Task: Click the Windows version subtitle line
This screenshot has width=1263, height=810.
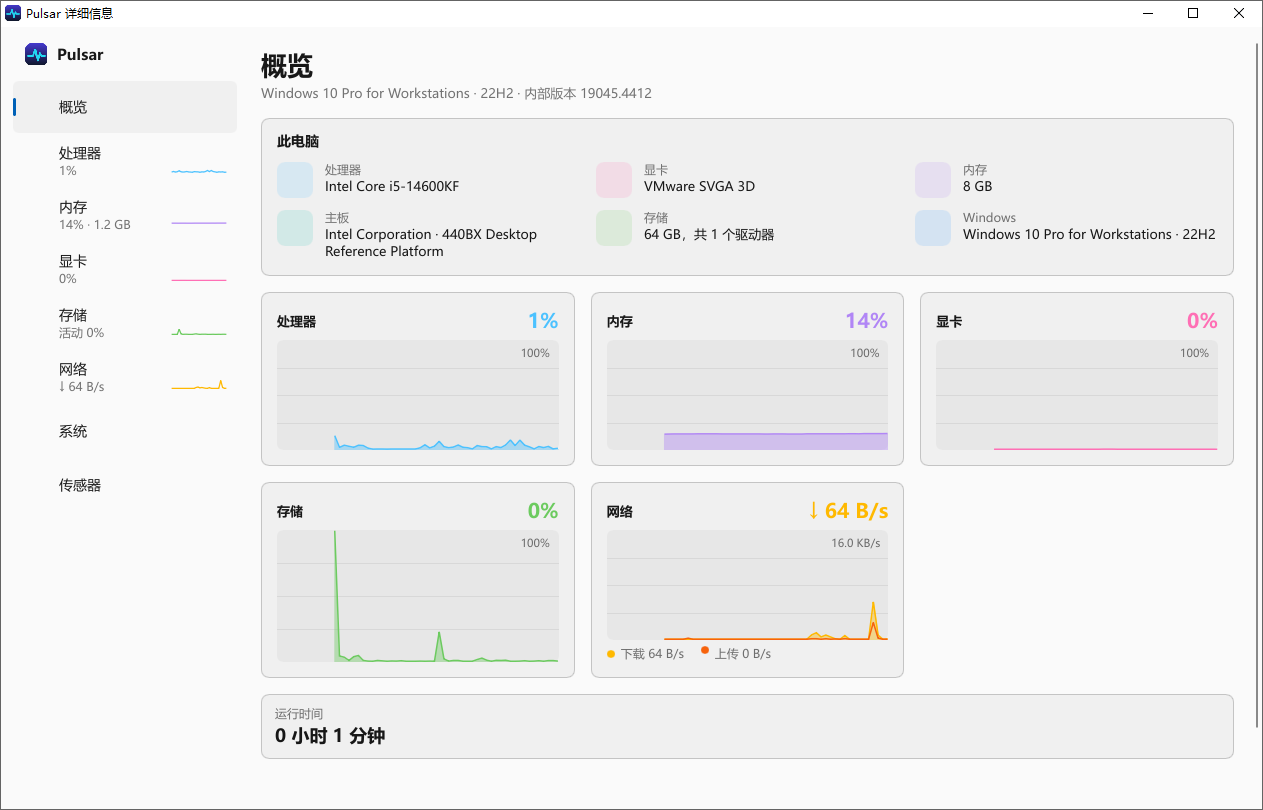Action: coord(456,93)
